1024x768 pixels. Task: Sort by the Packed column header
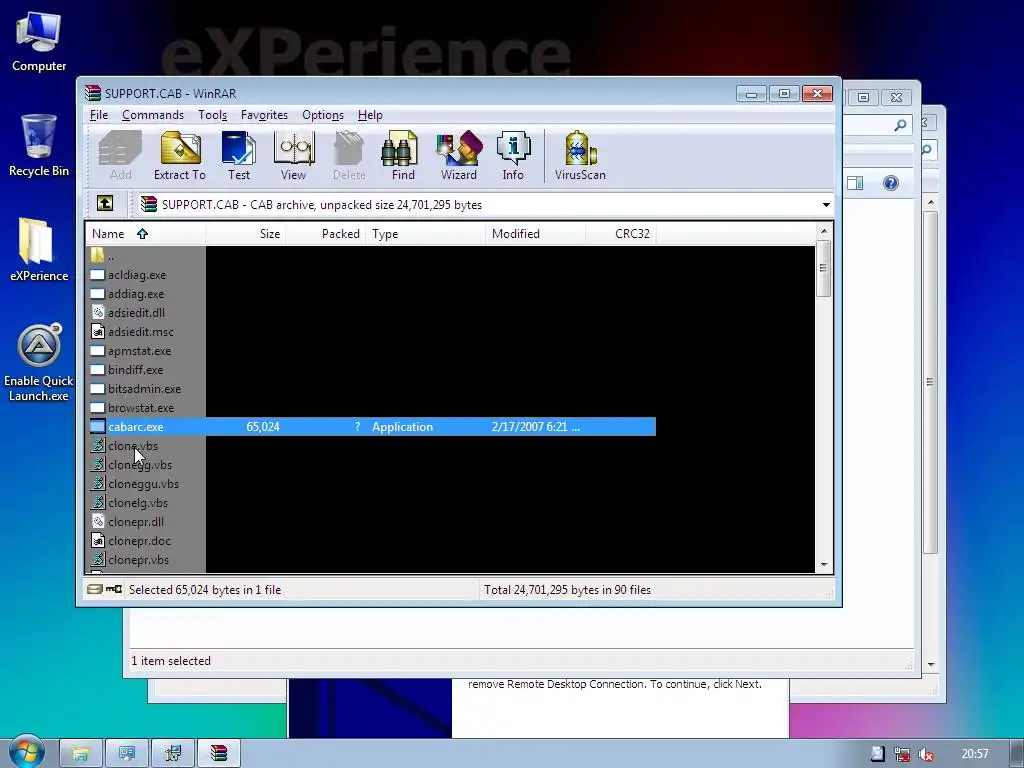click(326, 234)
